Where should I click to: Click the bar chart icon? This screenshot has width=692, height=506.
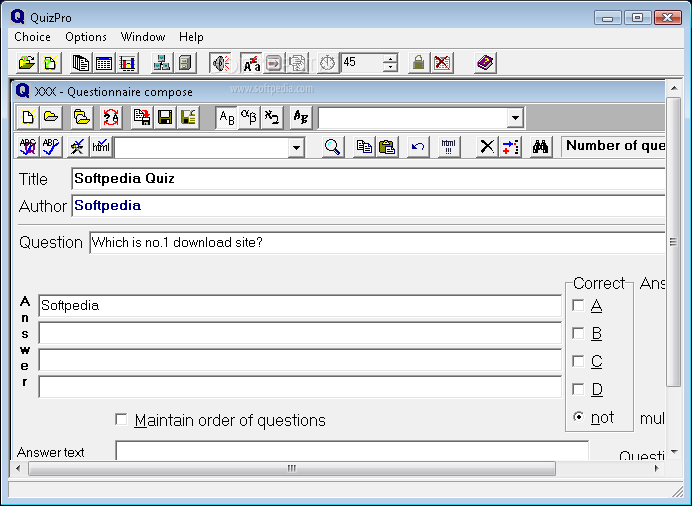127,63
